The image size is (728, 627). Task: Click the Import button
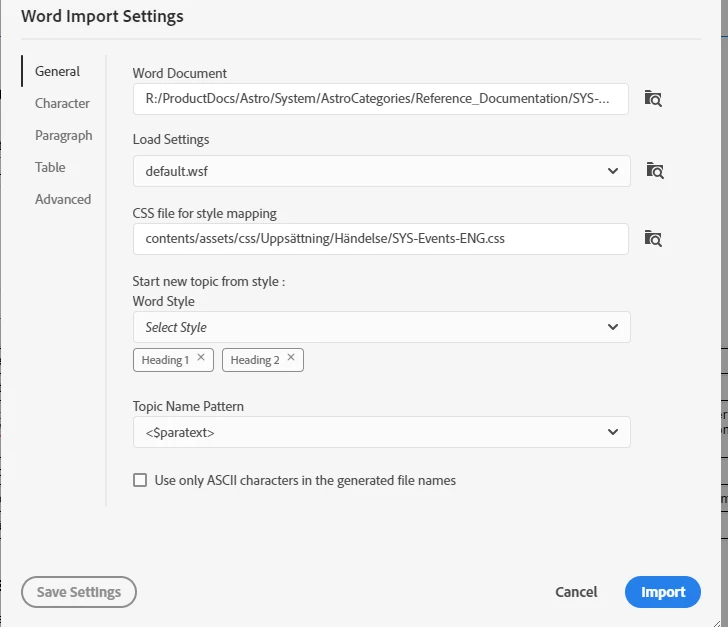click(x=662, y=592)
